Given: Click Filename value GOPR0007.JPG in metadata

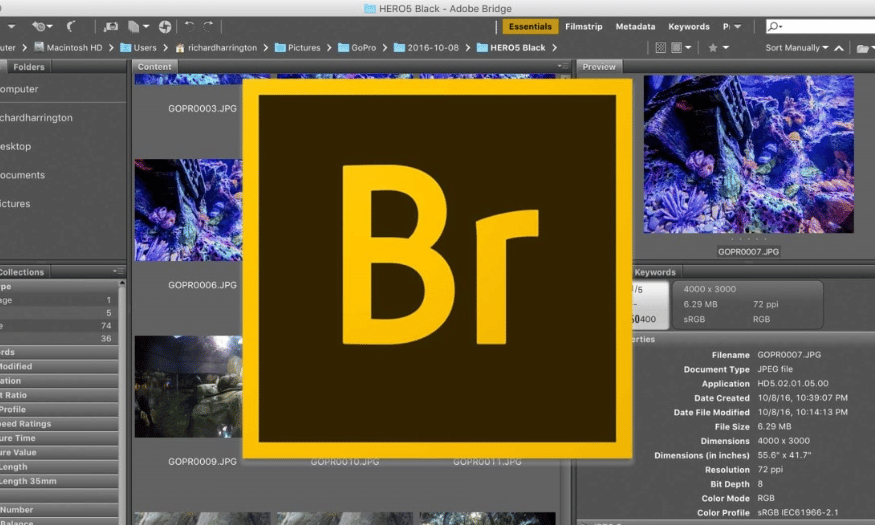Looking at the screenshot, I should tap(789, 355).
